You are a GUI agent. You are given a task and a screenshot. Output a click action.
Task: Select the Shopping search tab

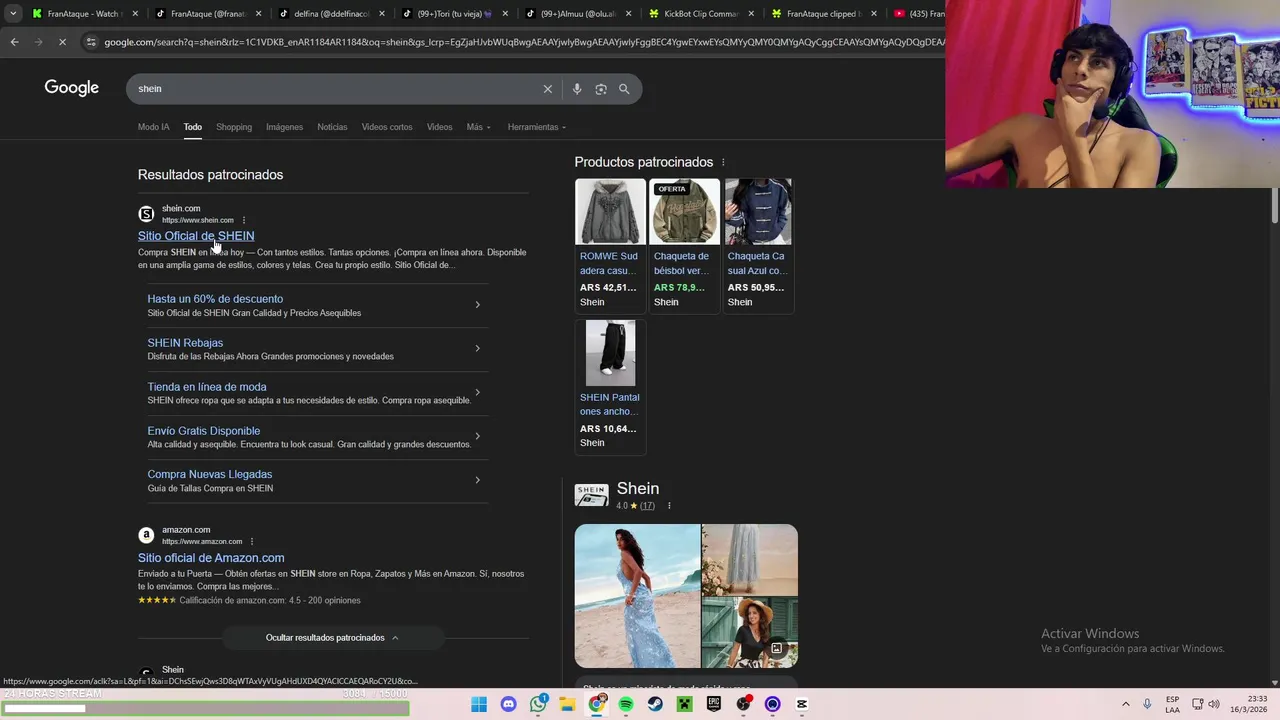click(234, 127)
